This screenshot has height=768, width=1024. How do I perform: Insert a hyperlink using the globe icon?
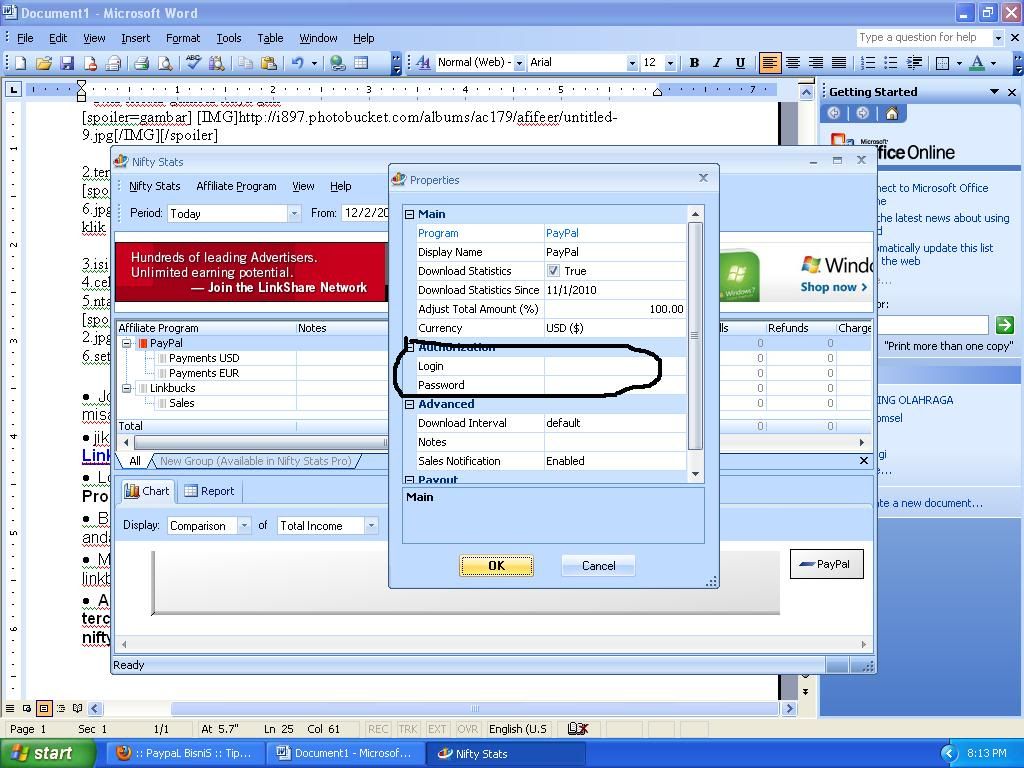(x=338, y=63)
